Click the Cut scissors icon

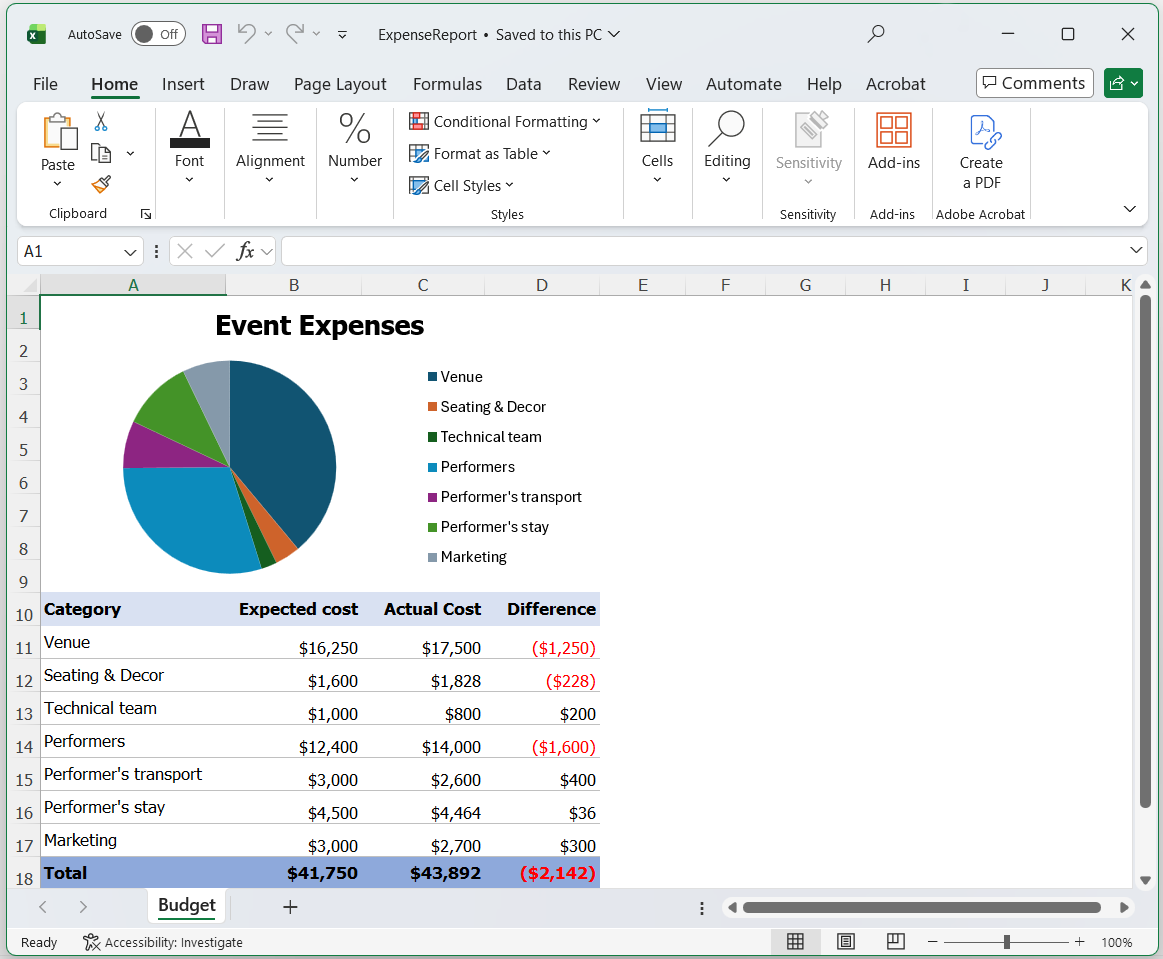point(101,121)
